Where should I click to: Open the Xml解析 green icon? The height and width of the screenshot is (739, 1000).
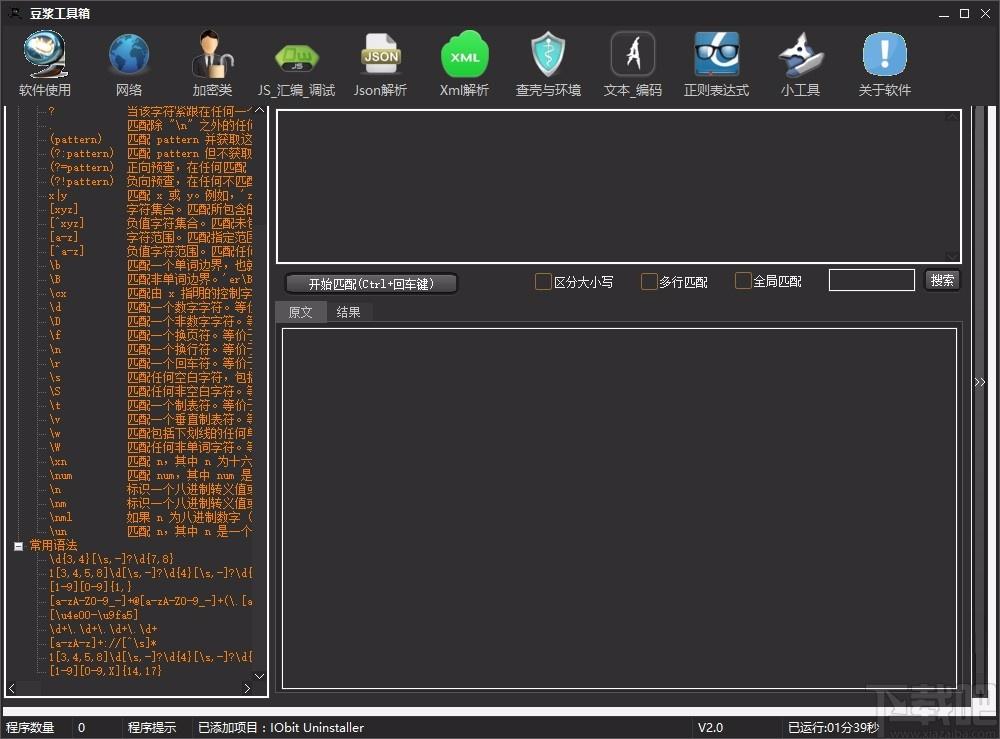point(464,64)
